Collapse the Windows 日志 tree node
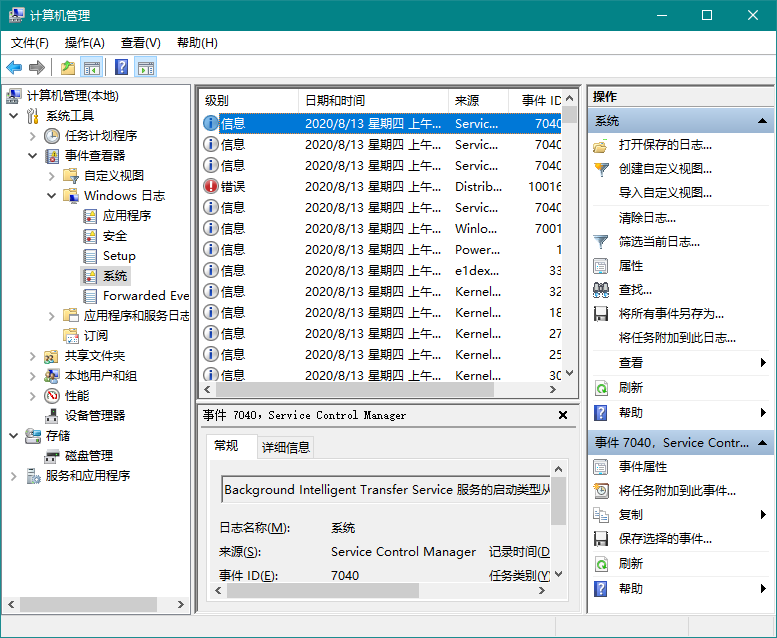This screenshot has height=638, width=777. pos(52,196)
